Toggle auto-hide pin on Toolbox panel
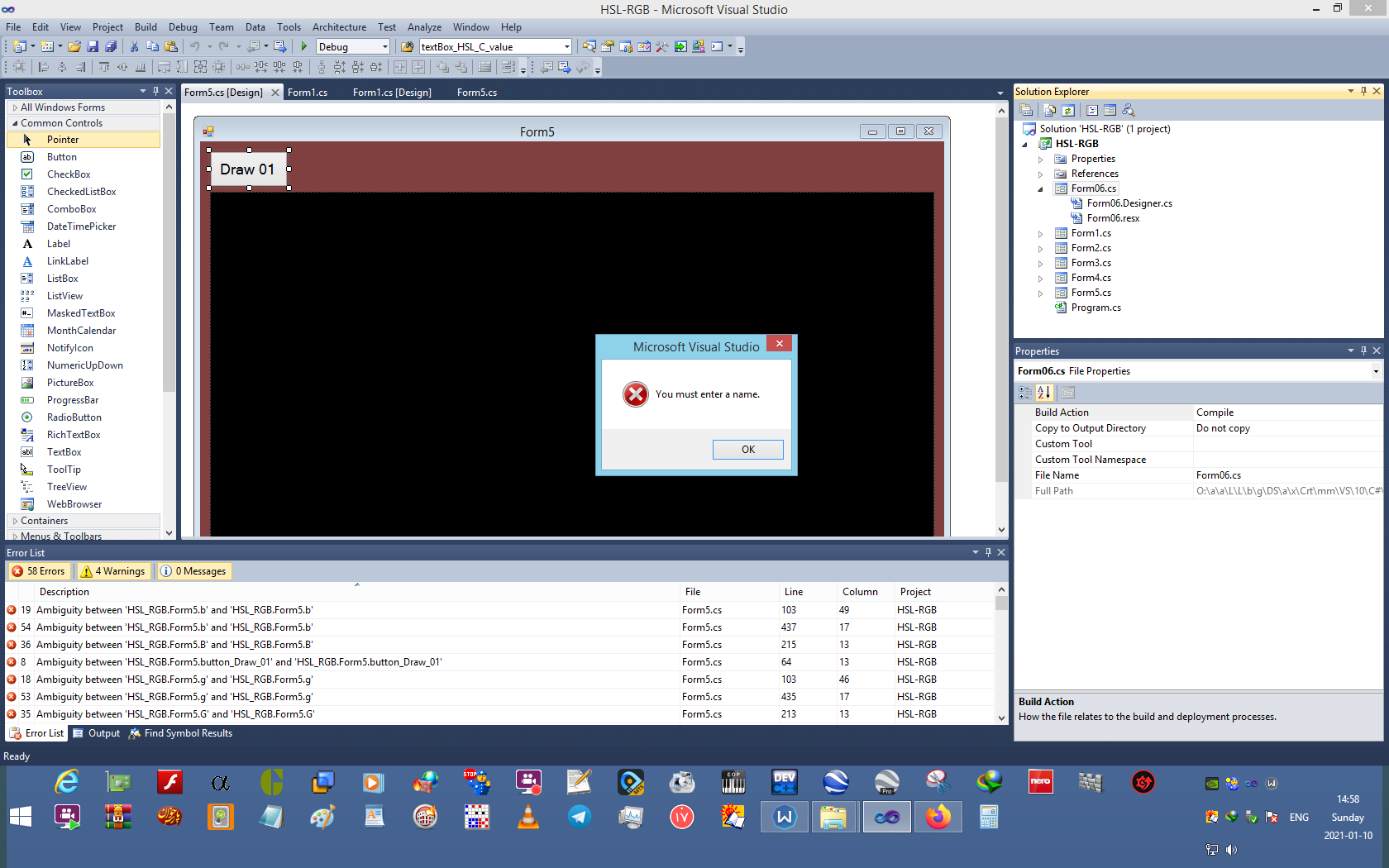This screenshot has height=868, width=1389. click(x=155, y=91)
